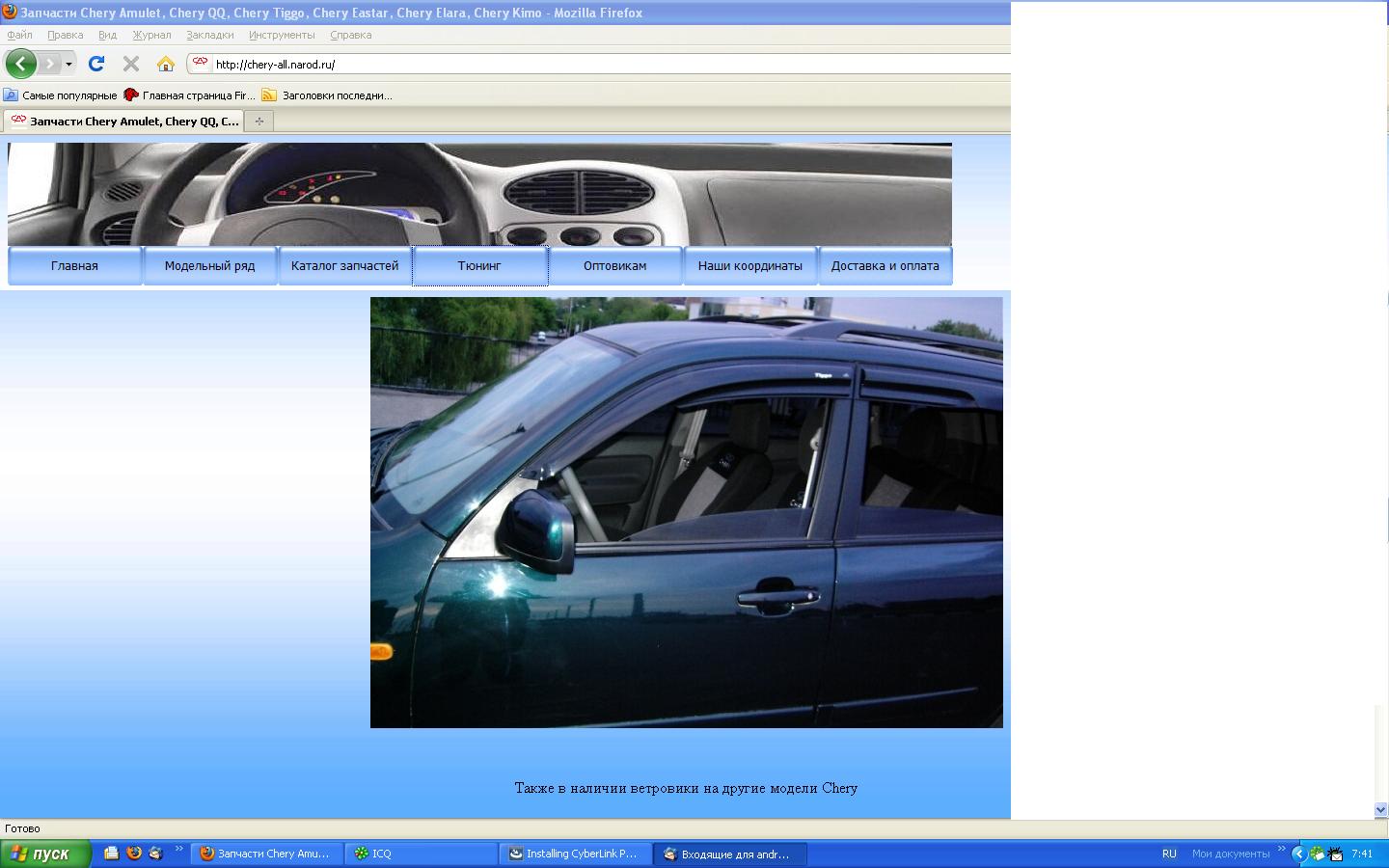Switch to the ICQ taskbar button
The height and width of the screenshot is (868, 1389).
[422, 854]
